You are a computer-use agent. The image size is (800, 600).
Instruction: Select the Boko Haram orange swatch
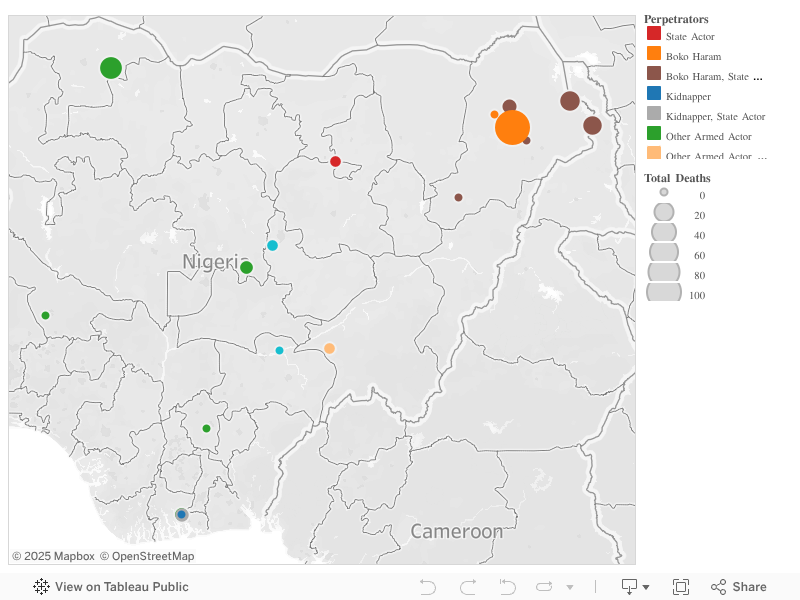pyautogui.click(x=654, y=54)
